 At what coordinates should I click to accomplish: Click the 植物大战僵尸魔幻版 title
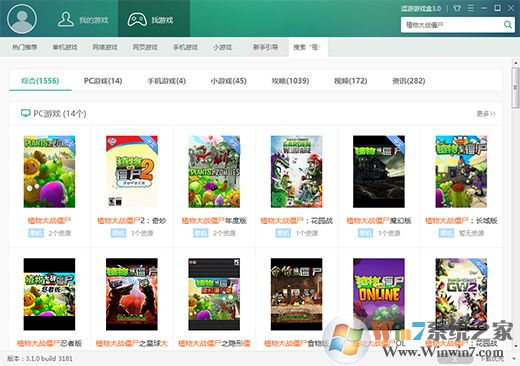click(379, 220)
